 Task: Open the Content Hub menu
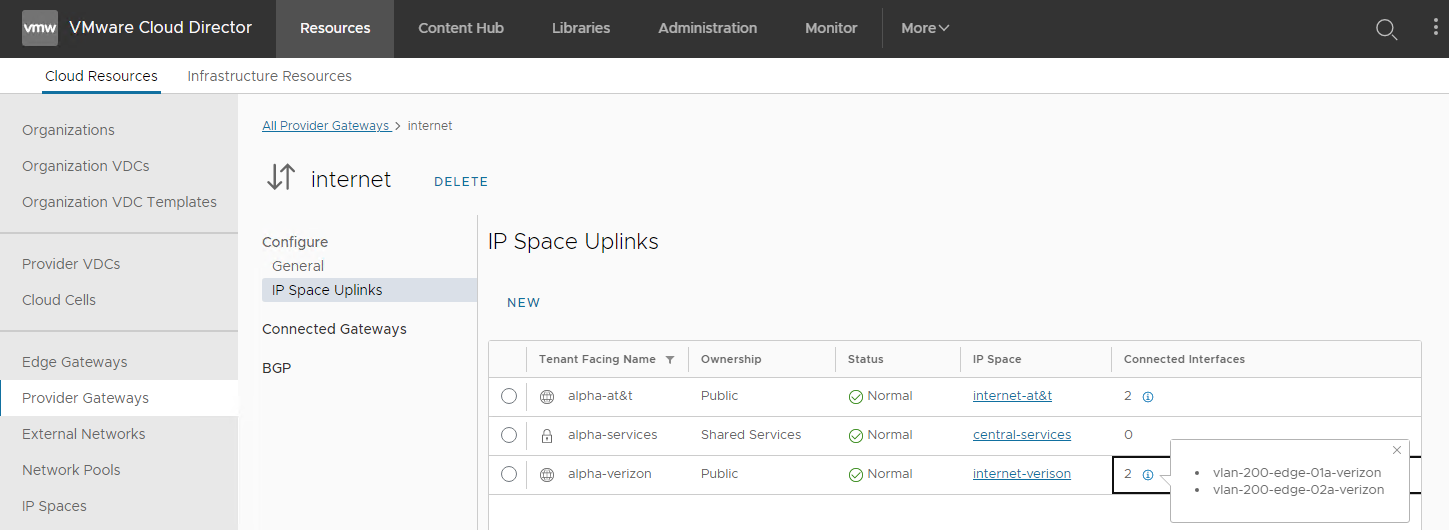(x=461, y=28)
